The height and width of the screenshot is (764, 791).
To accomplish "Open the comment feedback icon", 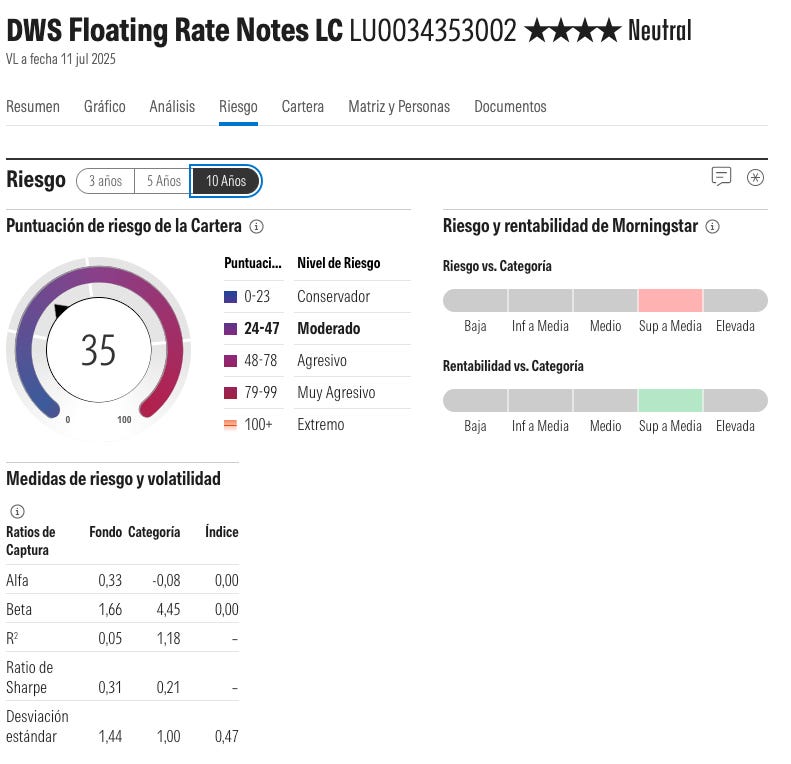I will click(721, 176).
